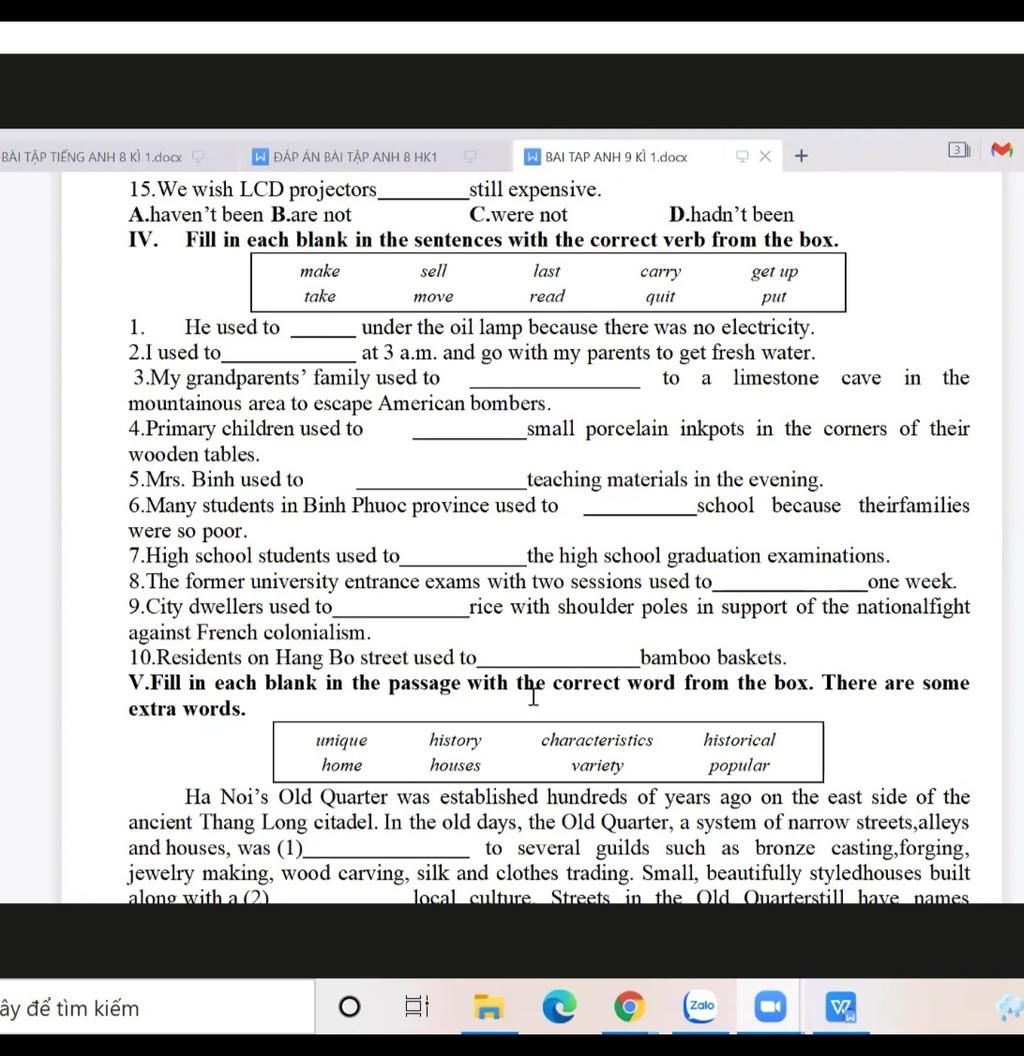Click answer option 'D.hadn't been'
Screen dimensions: 1024x1056
click(731, 214)
